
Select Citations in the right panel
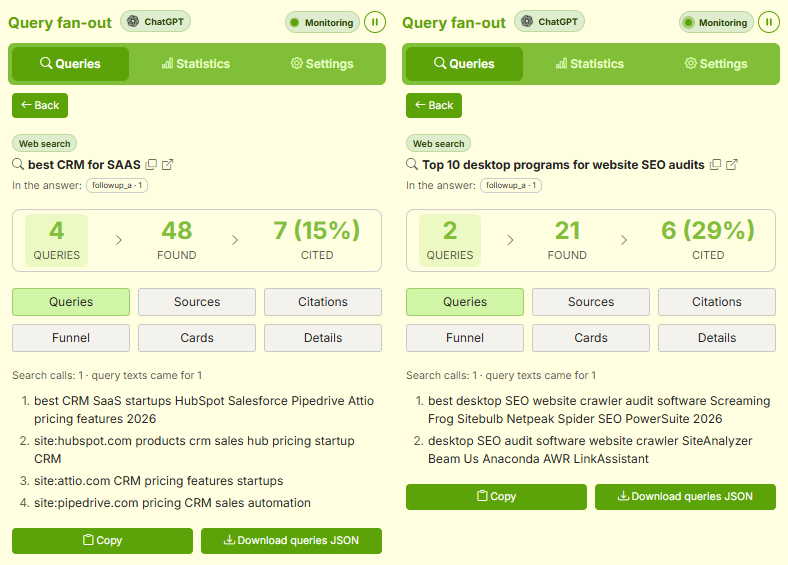tap(717, 302)
